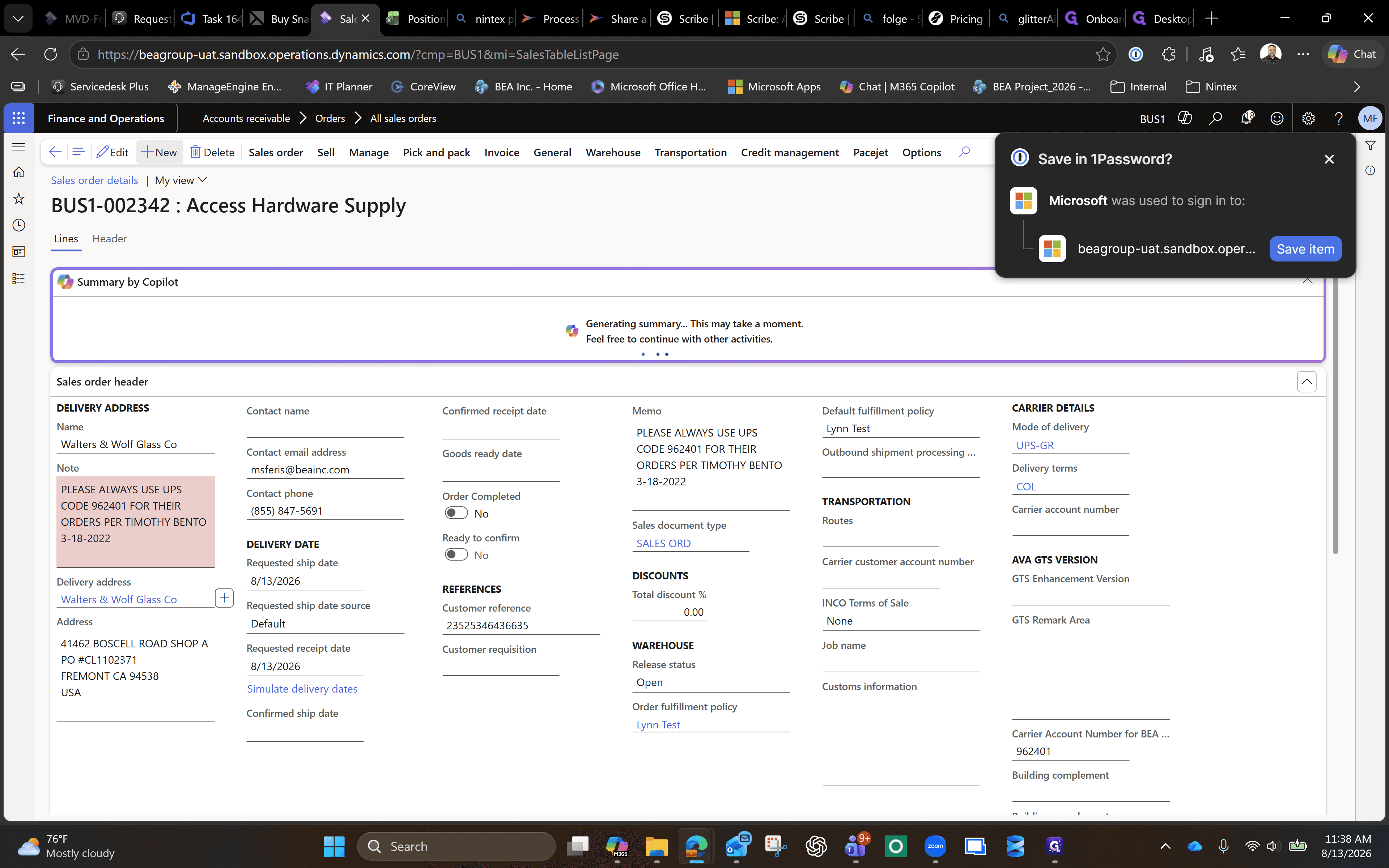1389x868 pixels.
Task: Open the help question mark icon
Action: [x=1339, y=118]
